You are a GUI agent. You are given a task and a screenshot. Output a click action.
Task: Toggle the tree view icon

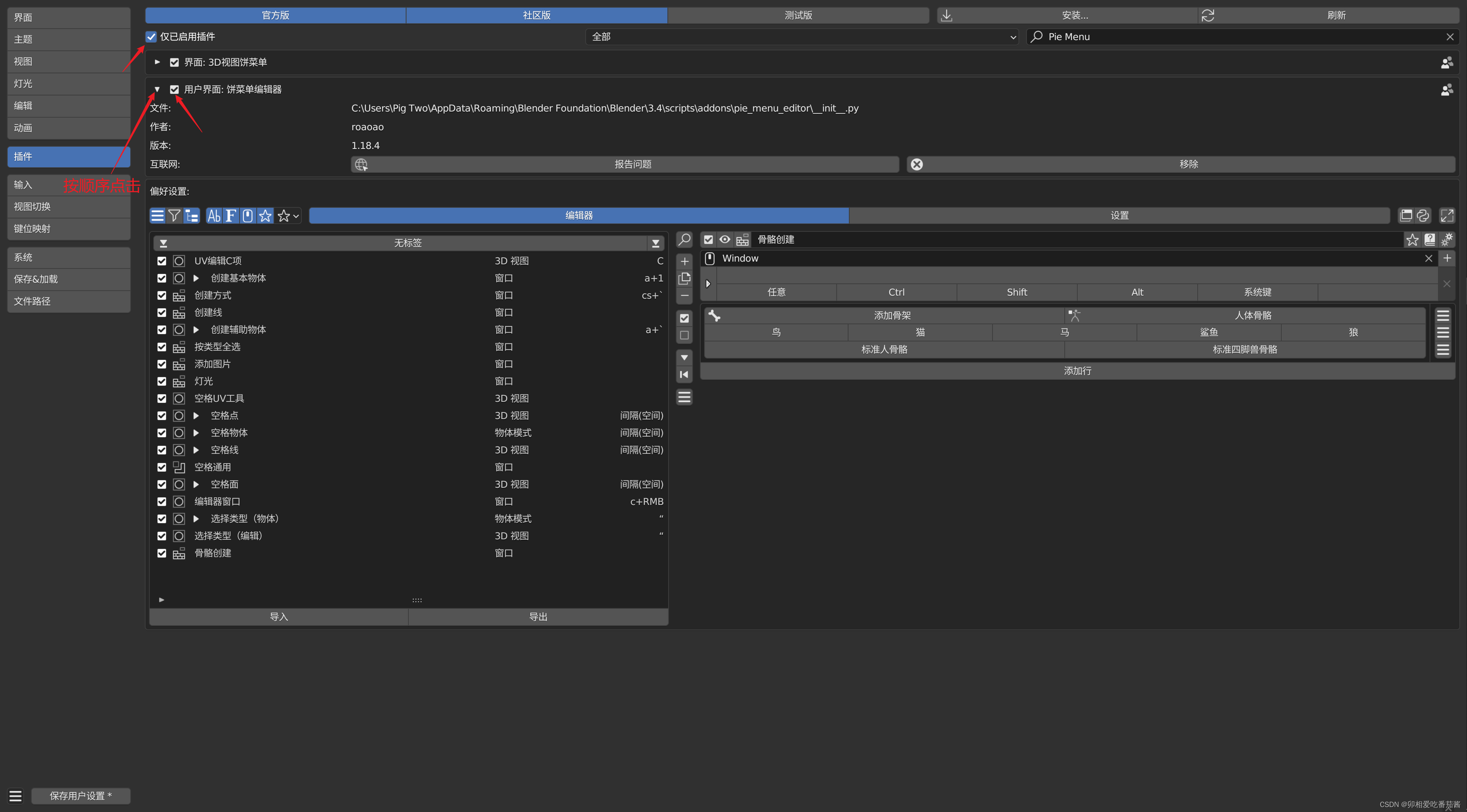[x=192, y=216]
